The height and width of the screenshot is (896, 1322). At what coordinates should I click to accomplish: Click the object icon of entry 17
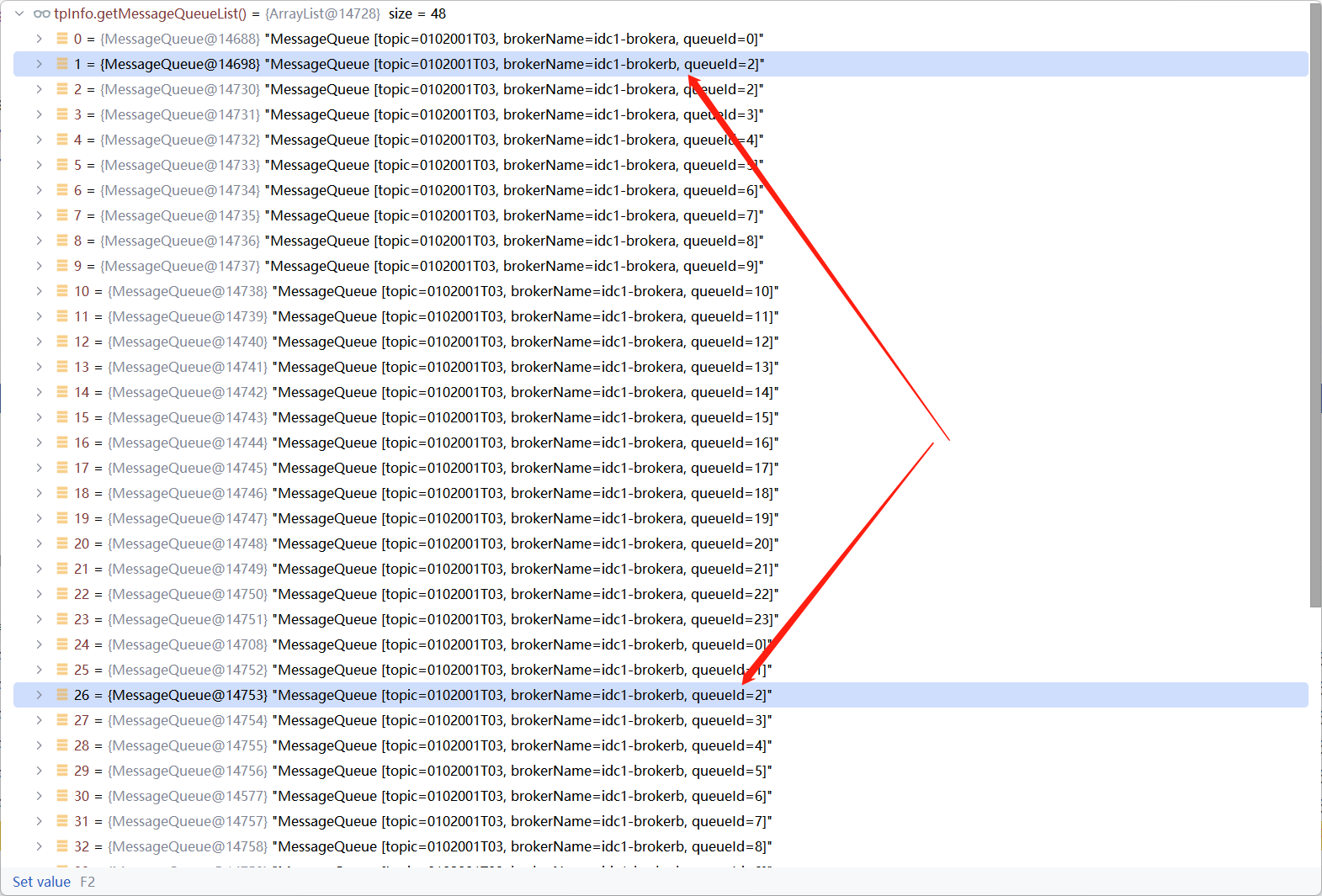(62, 467)
